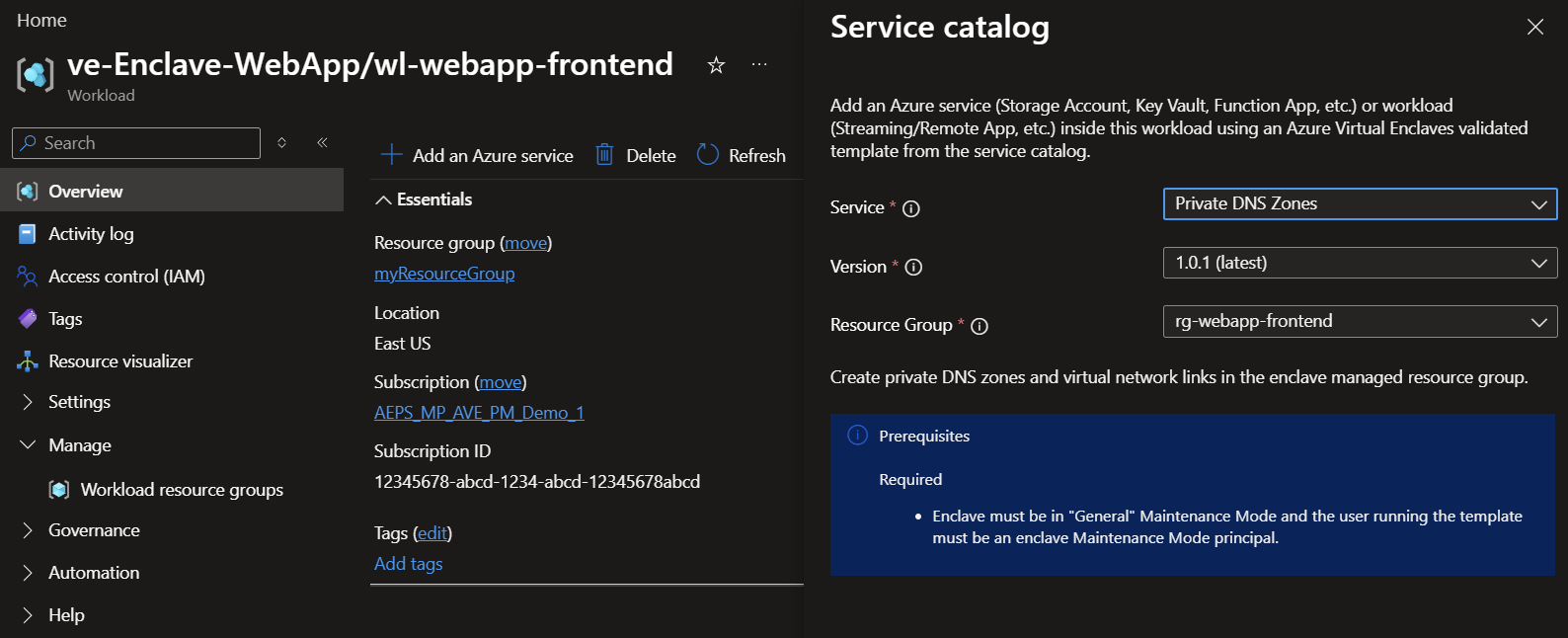The height and width of the screenshot is (638, 1568).
Task: Select Overview in the sidebar menu
Action: (172, 191)
